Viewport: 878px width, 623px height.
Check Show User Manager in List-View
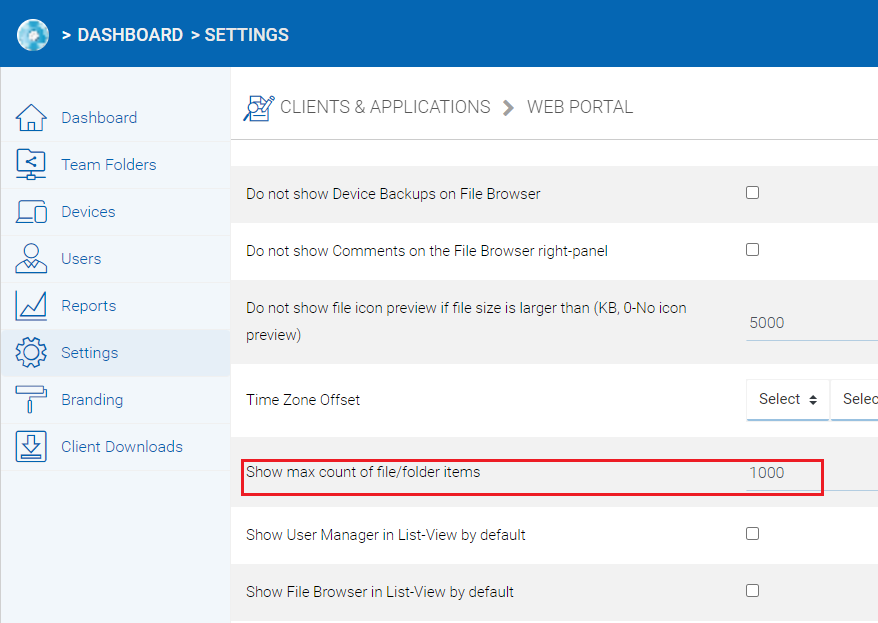[x=753, y=534]
